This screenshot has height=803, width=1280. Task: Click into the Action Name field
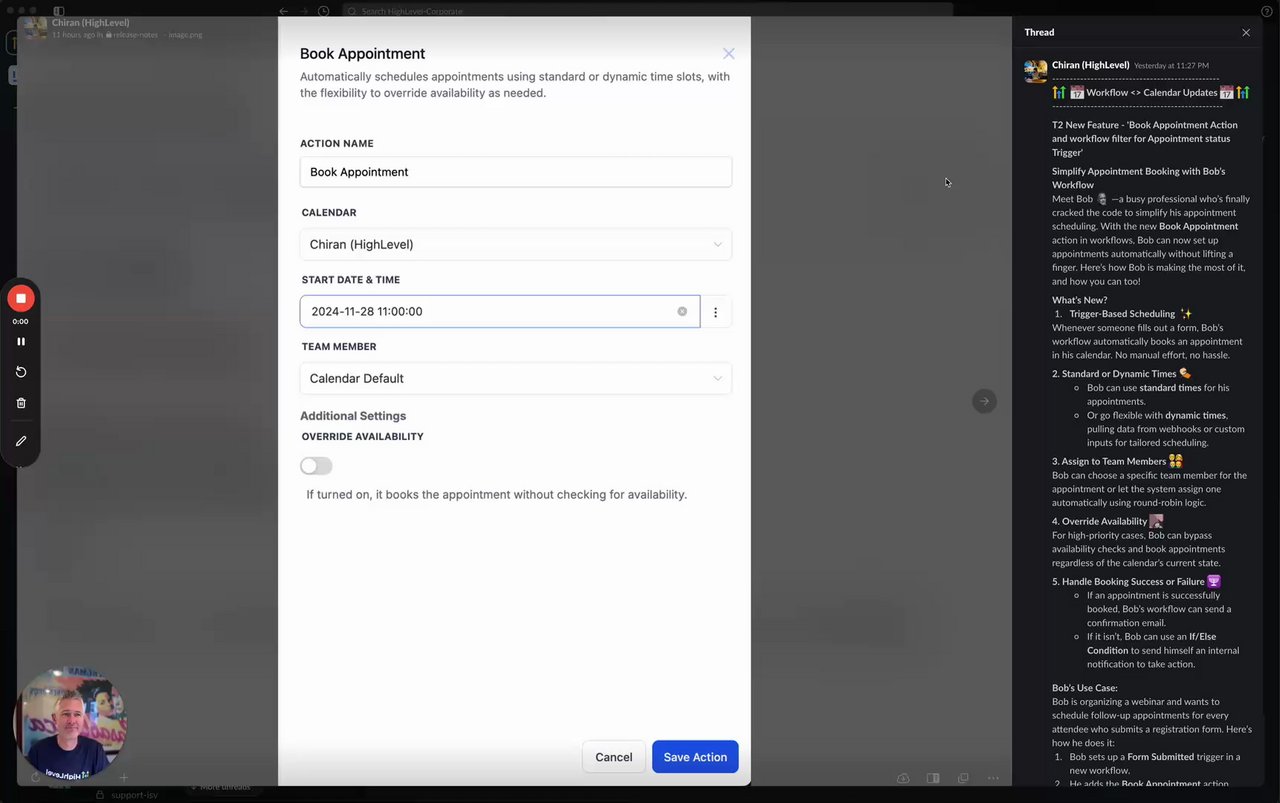click(x=515, y=172)
